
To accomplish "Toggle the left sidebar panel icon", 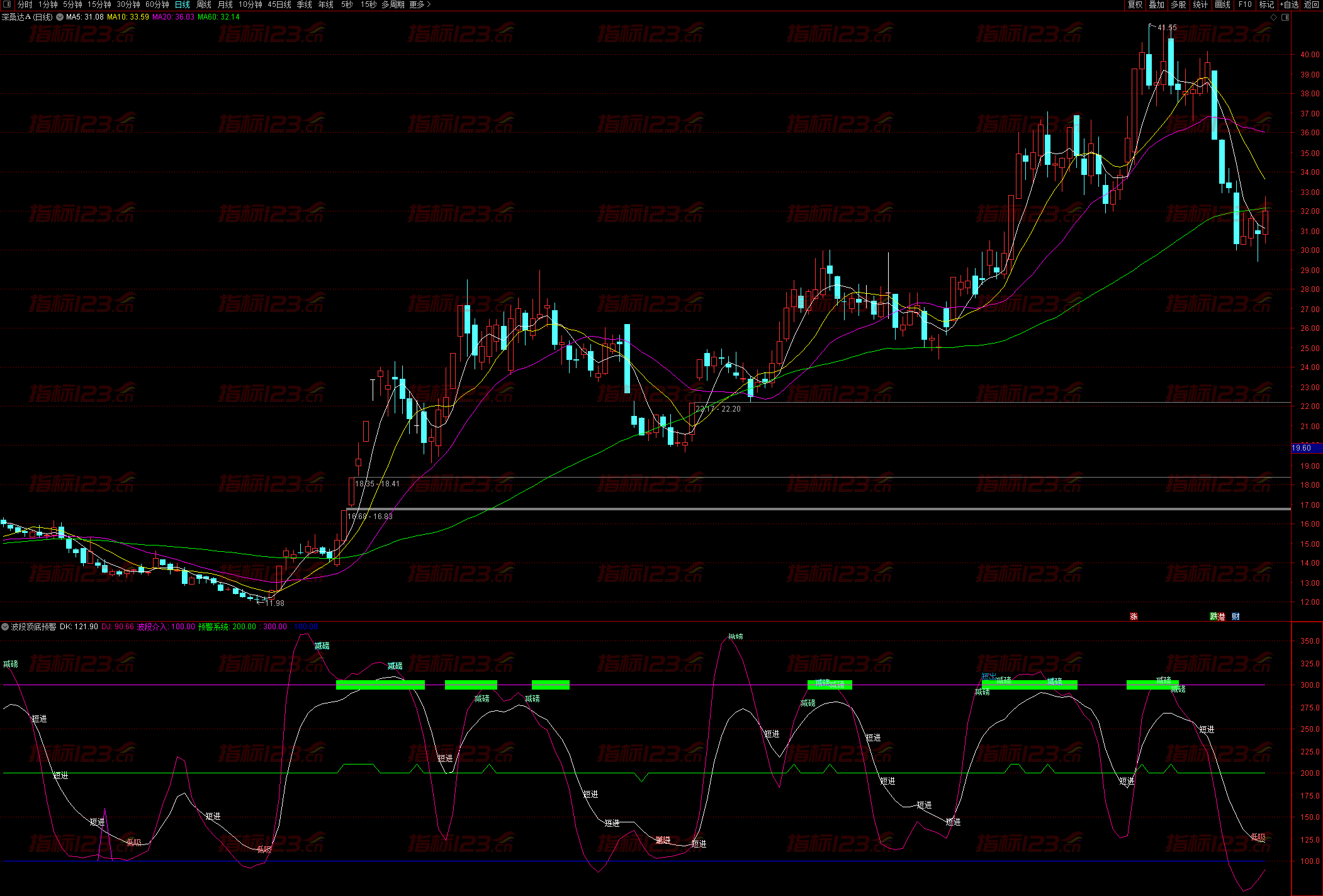I will pyautogui.click(x=7, y=4).
